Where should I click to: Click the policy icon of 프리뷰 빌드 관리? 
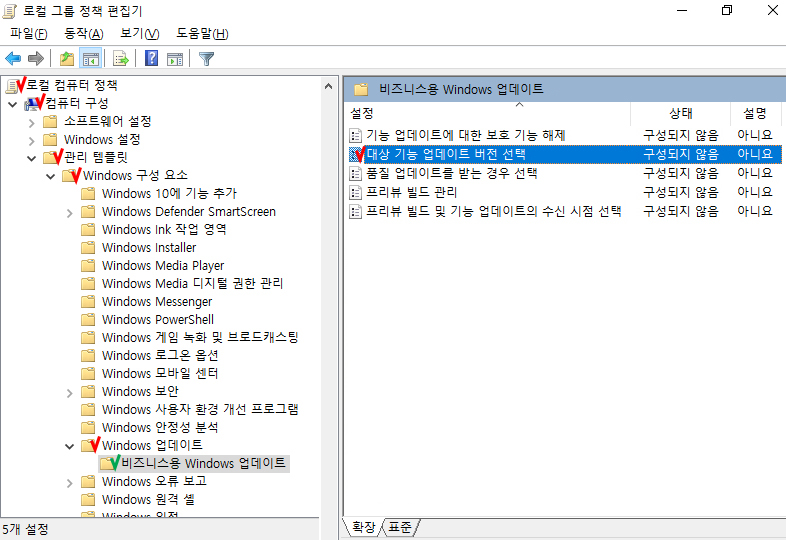tap(355, 193)
